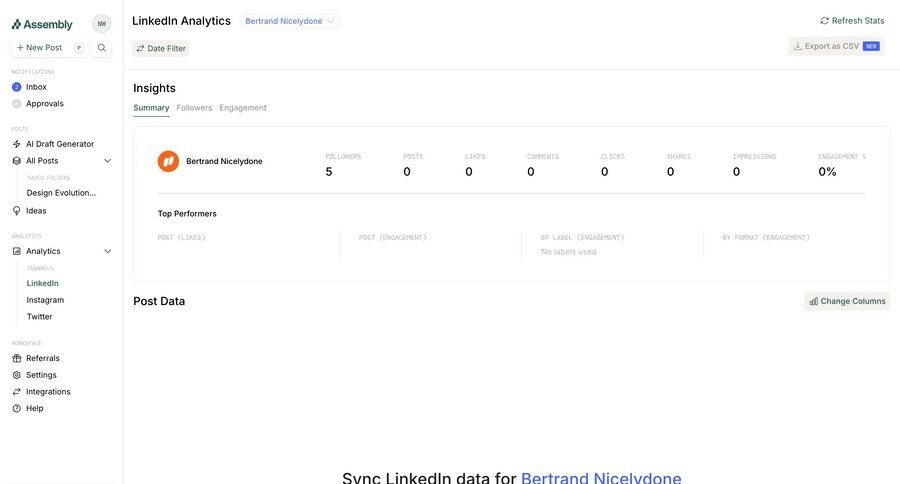Switch to the Followers tab

(194, 108)
